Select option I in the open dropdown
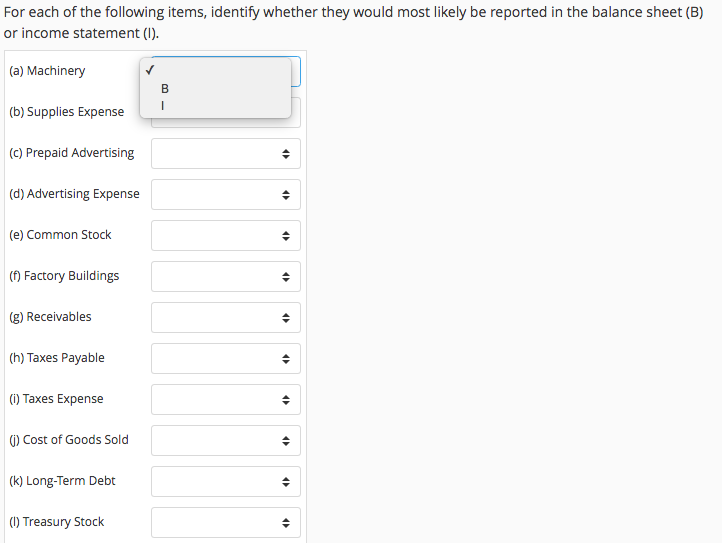 (x=165, y=105)
